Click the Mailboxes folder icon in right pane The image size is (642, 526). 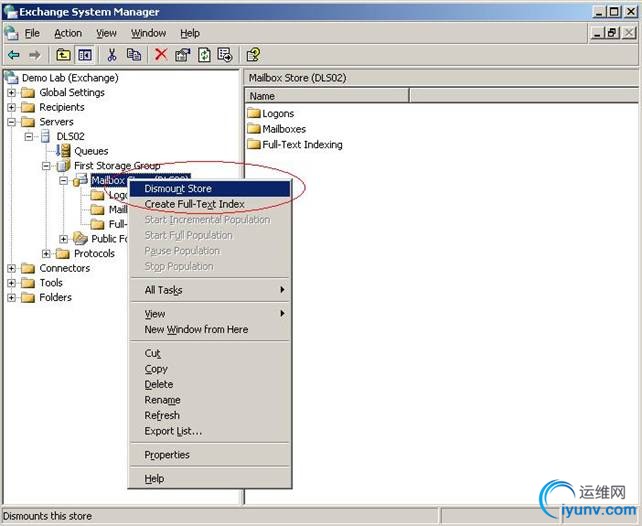(254, 129)
